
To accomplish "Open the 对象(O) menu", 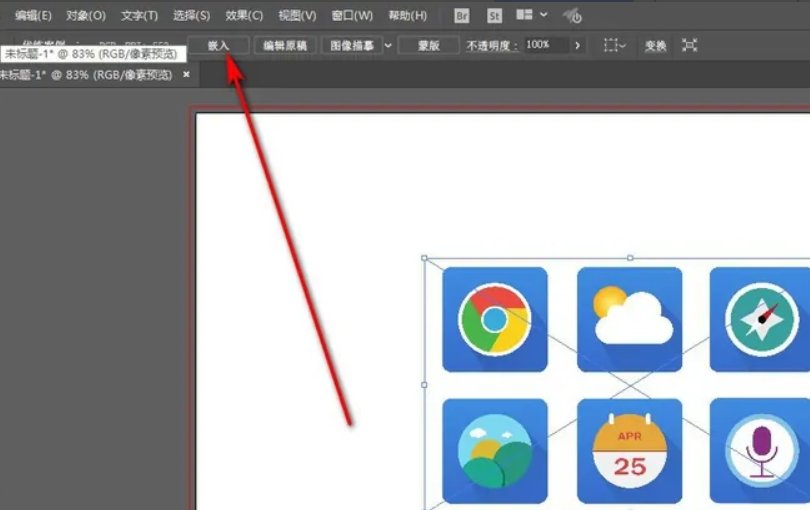I will pos(85,16).
